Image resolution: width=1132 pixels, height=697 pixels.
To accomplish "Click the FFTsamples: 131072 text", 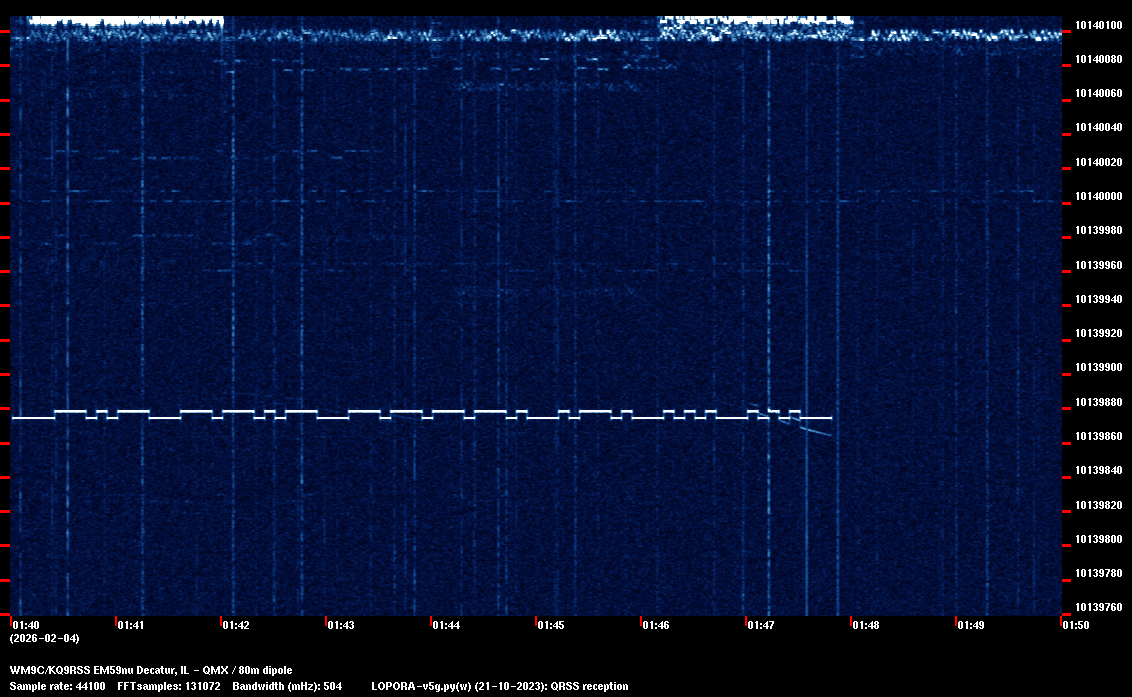I will (x=169, y=687).
